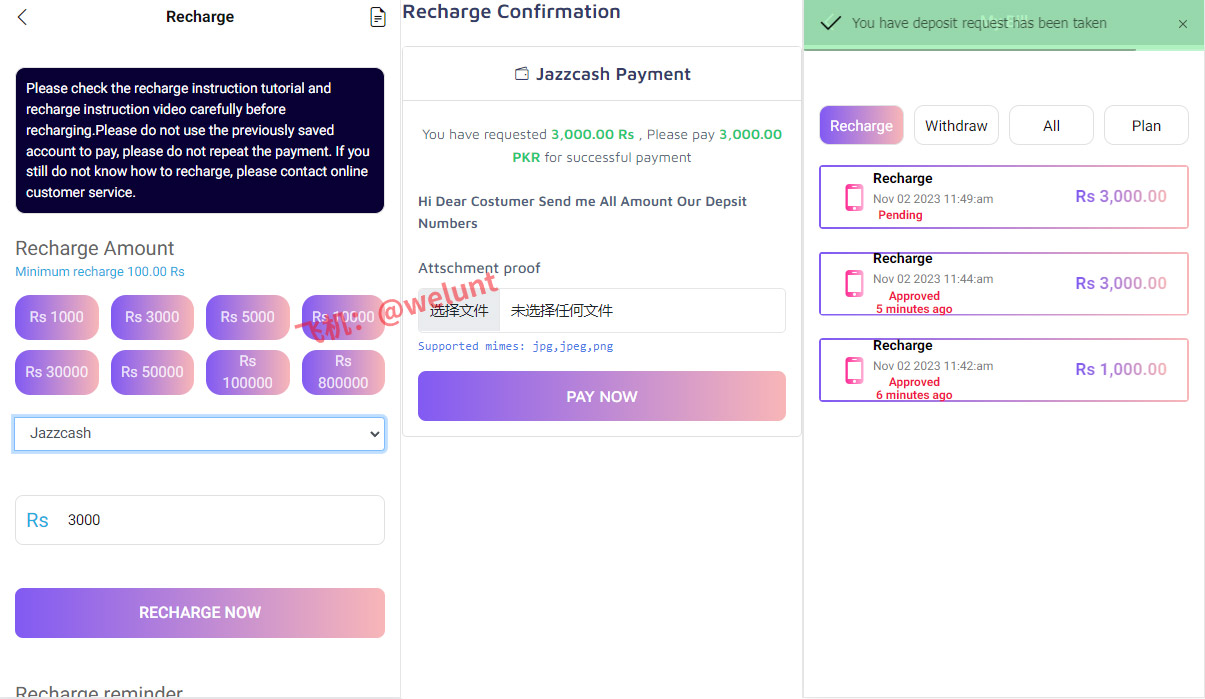
Task: Click phone icon of pending Rs 3,000 recharge
Action: [854, 197]
